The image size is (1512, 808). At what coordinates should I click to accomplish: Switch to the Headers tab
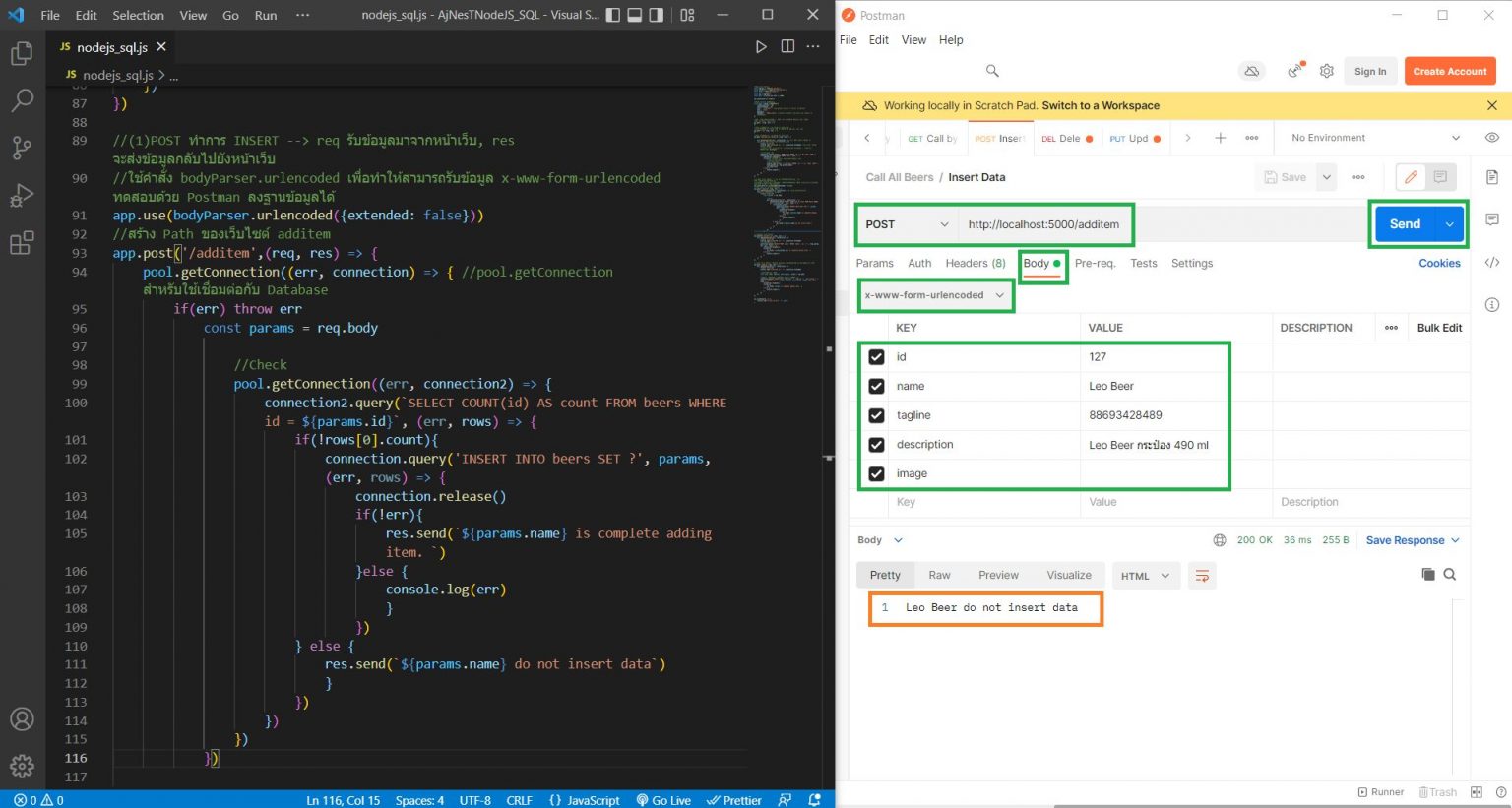975,263
